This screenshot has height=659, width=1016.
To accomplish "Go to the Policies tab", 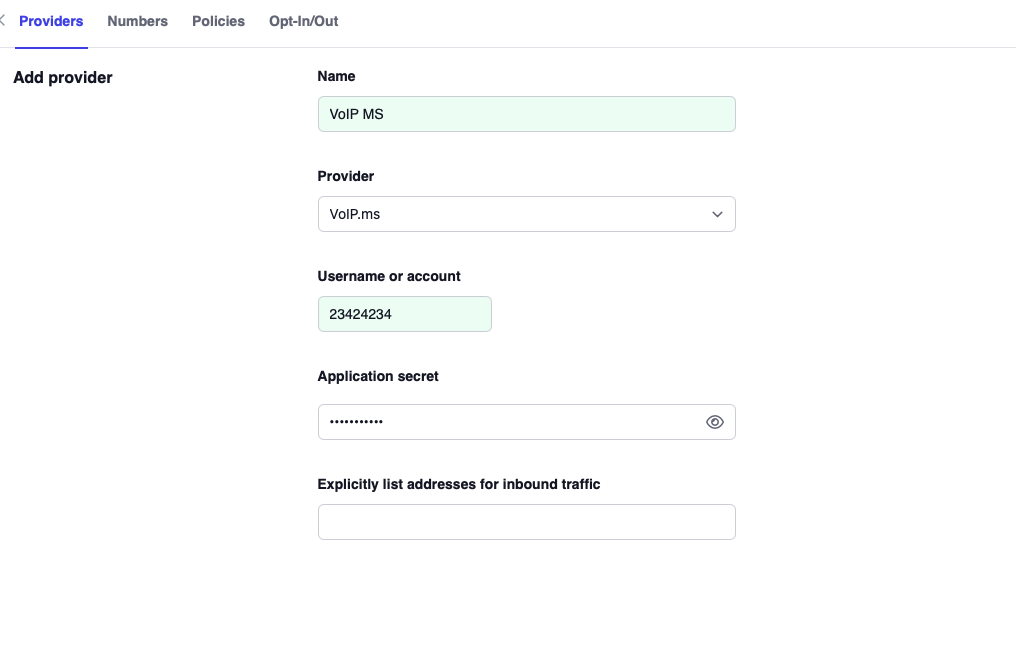I will pos(218,21).
